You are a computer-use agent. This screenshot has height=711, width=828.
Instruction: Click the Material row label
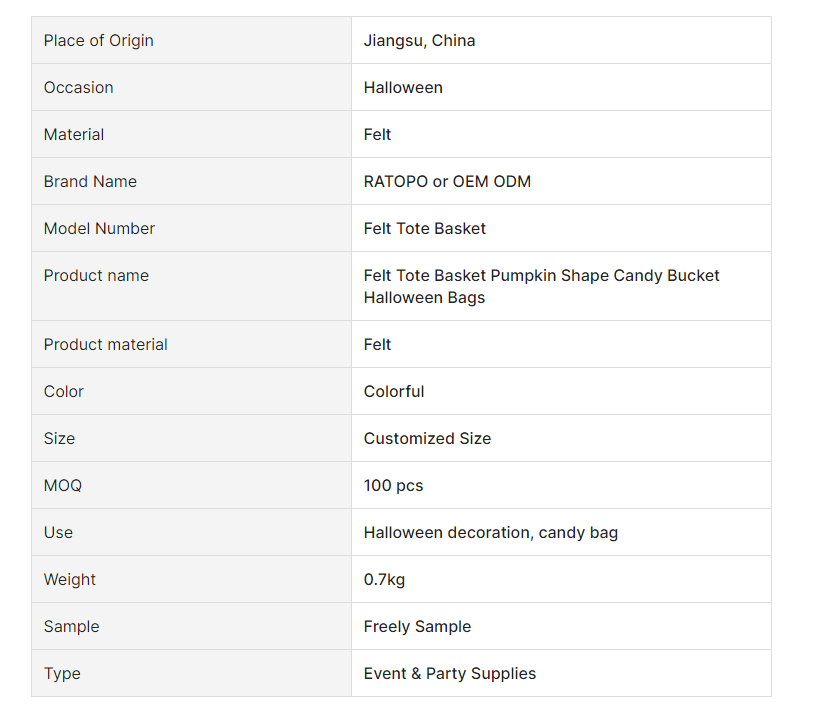tap(74, 135)
